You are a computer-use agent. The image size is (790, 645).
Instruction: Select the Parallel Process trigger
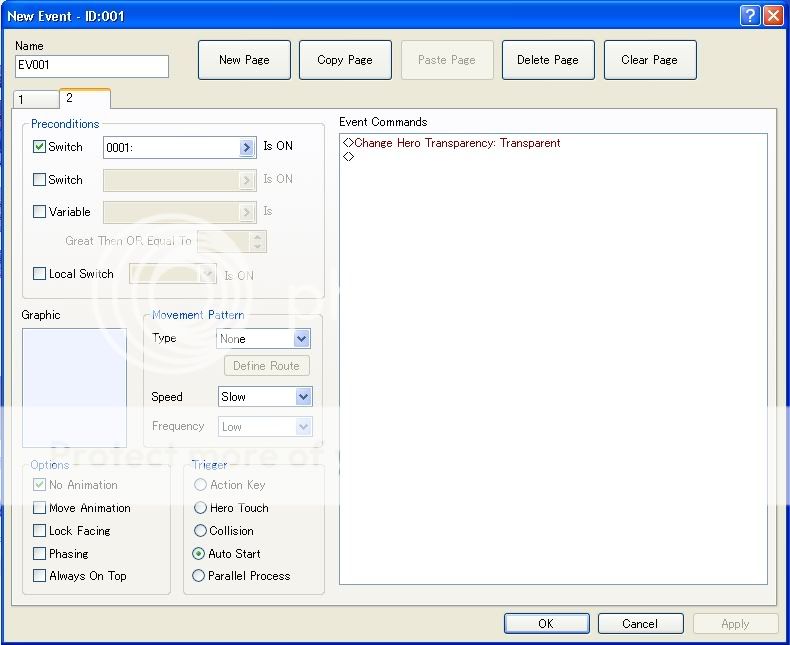tap(199, 576)
